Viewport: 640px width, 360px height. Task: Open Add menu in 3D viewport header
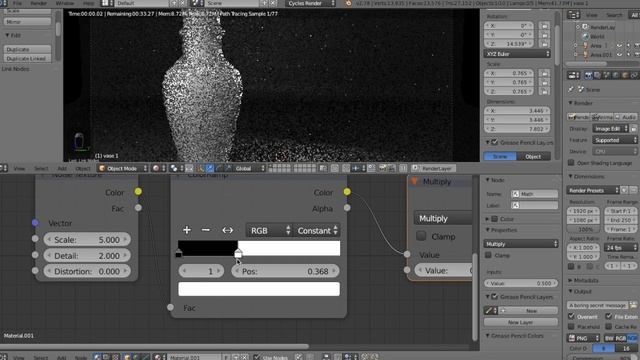click(62, 168)
